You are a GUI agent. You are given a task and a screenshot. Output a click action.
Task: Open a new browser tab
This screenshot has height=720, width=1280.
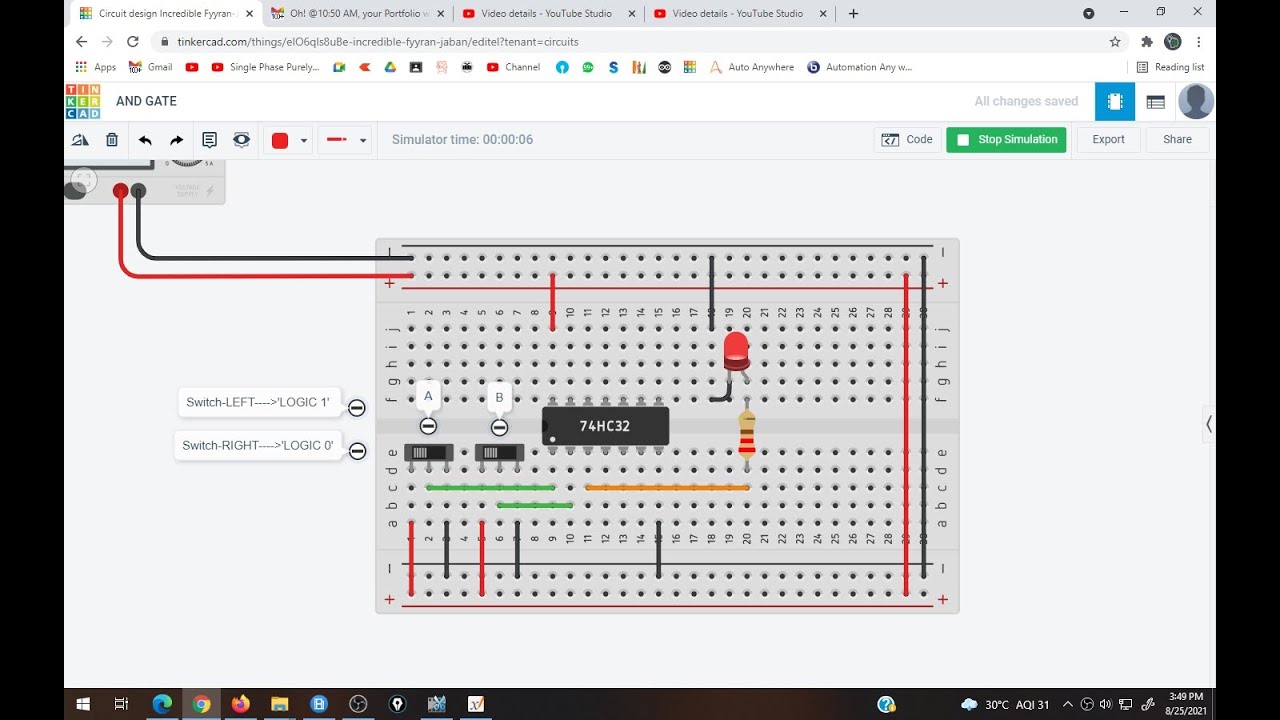(853, 14)
